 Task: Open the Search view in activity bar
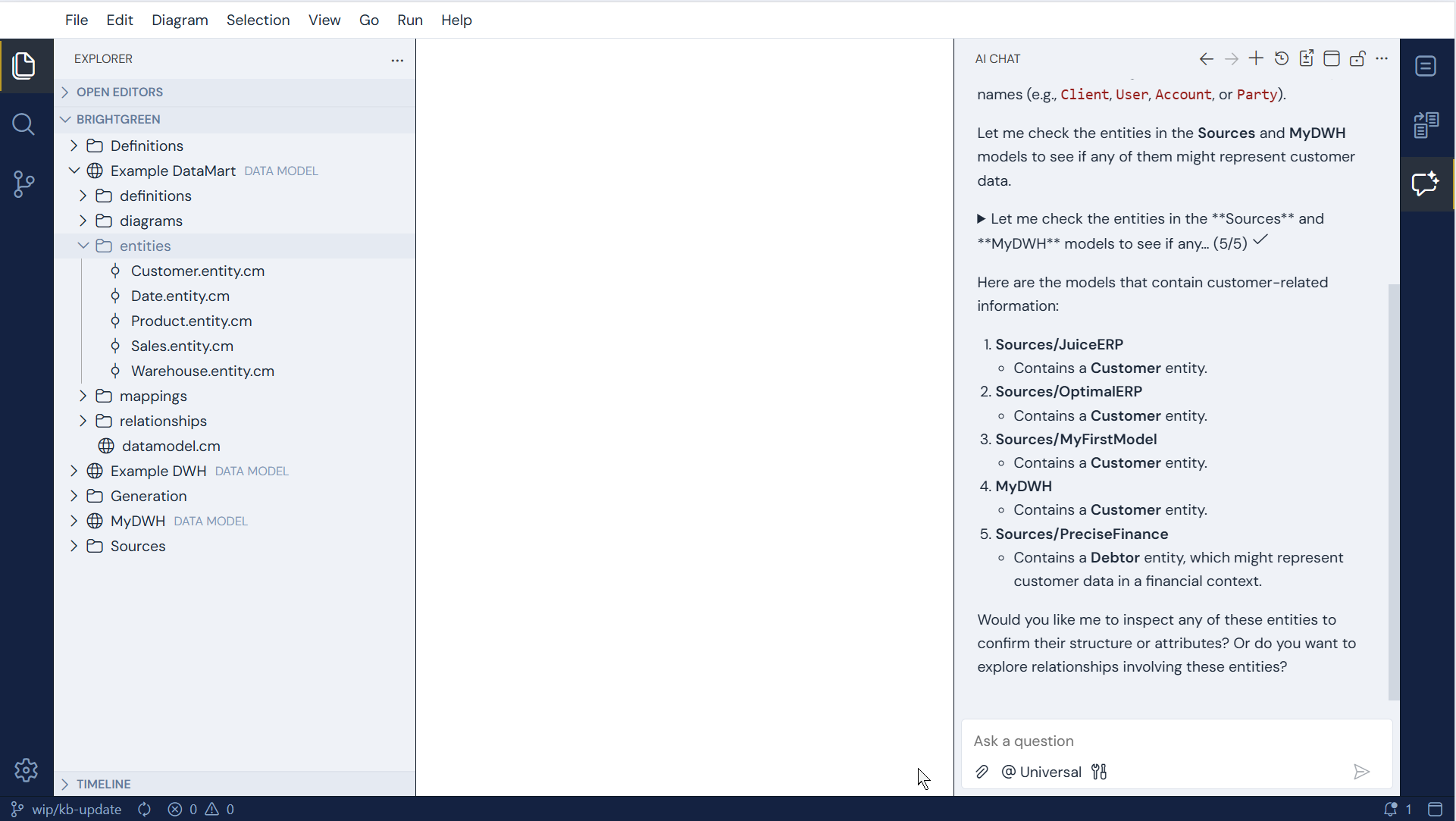click(x=24, y=124)
